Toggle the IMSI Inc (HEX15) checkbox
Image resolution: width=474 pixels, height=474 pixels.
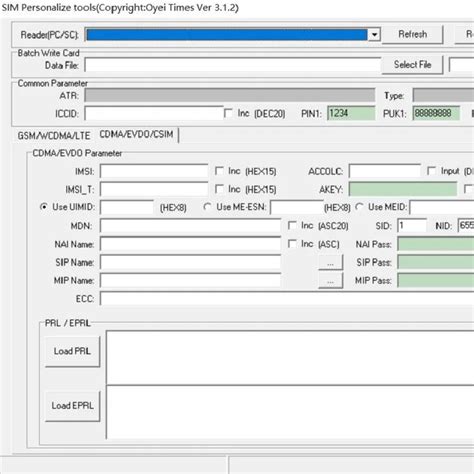[x=219, y=171]
